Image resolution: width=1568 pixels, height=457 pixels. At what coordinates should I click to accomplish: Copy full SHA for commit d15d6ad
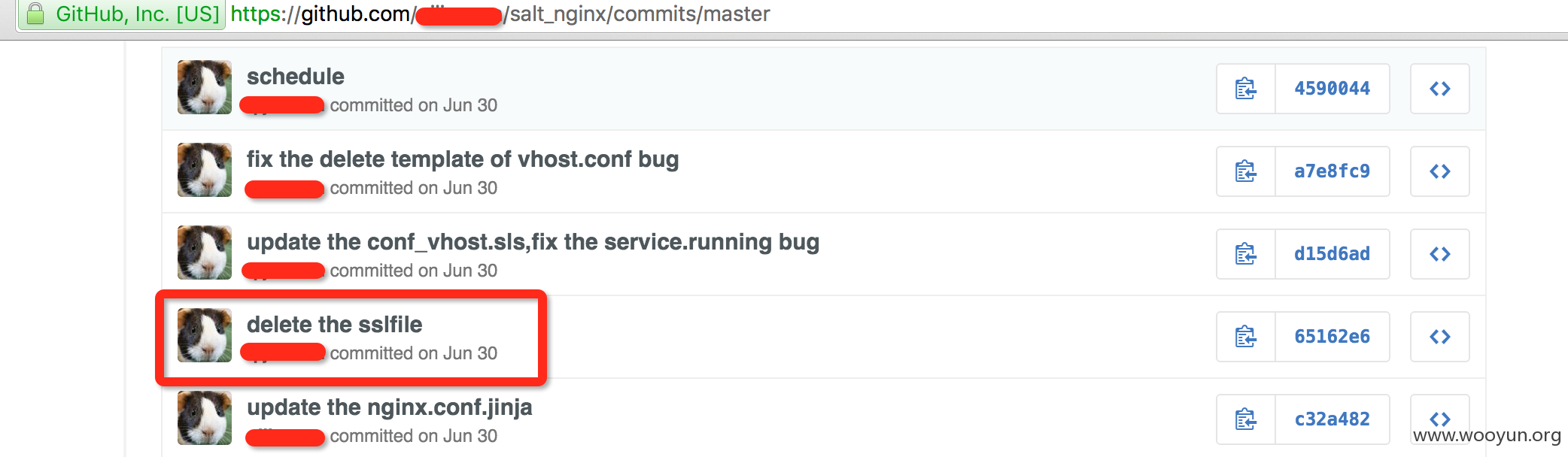tap(1246, 254)
